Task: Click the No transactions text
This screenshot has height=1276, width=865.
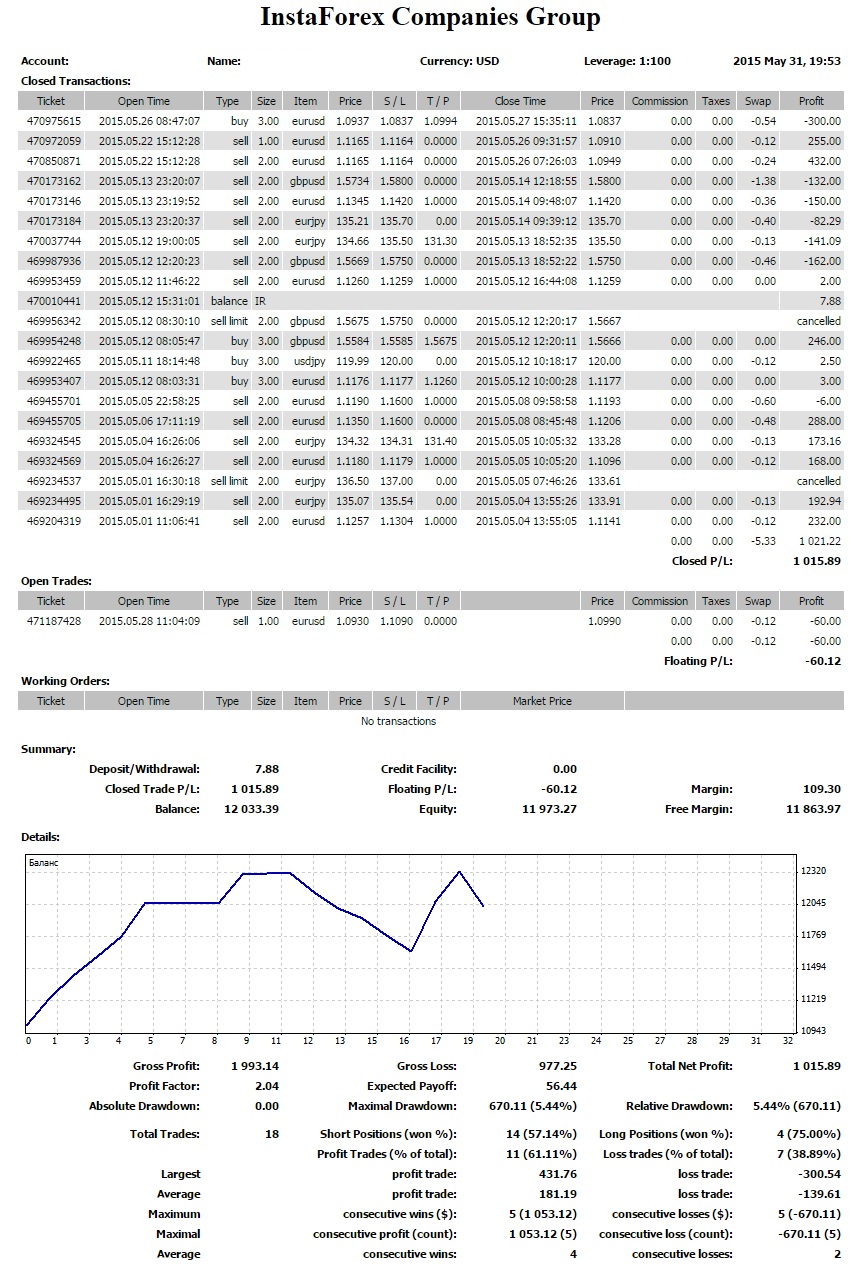Action: (x=398, y=721)
